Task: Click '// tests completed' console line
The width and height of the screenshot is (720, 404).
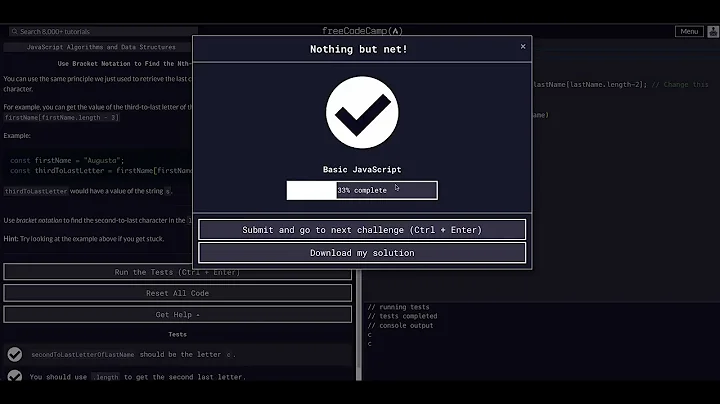Action: 402,316
